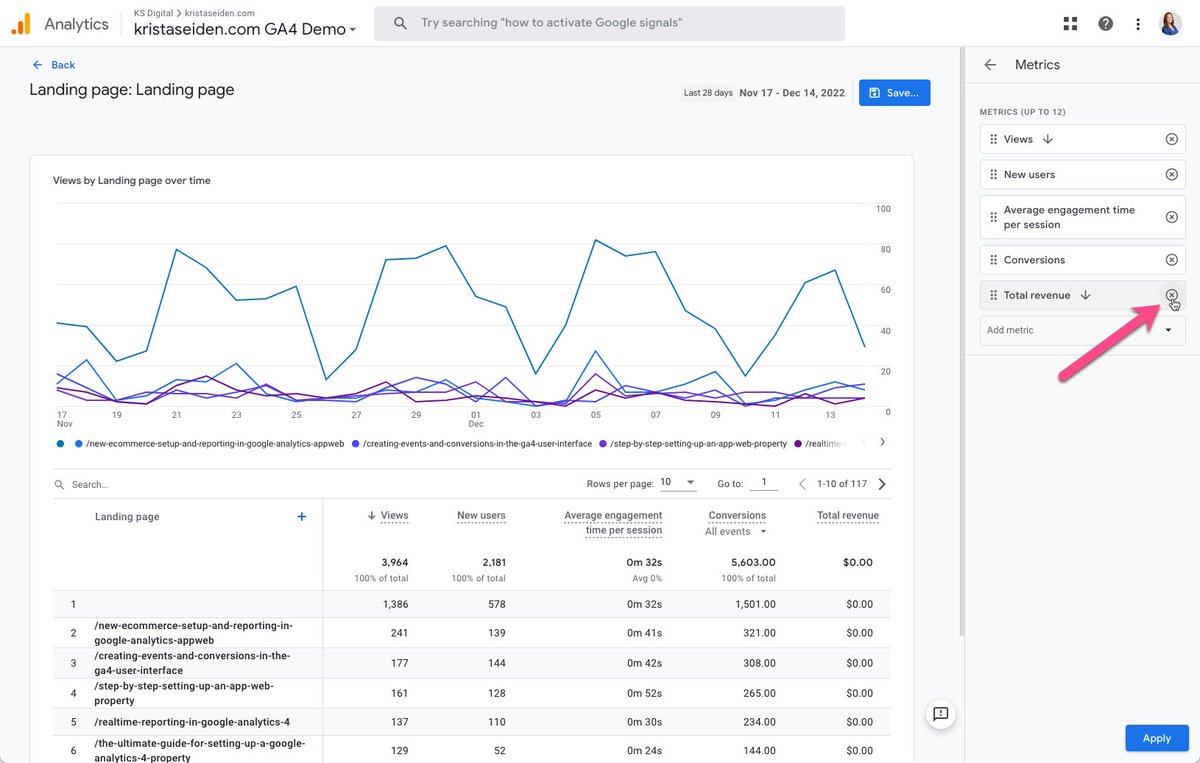The image size is (1200, 763).
Task: Add a dimension with the plus icon
Action: pos(301,516)
